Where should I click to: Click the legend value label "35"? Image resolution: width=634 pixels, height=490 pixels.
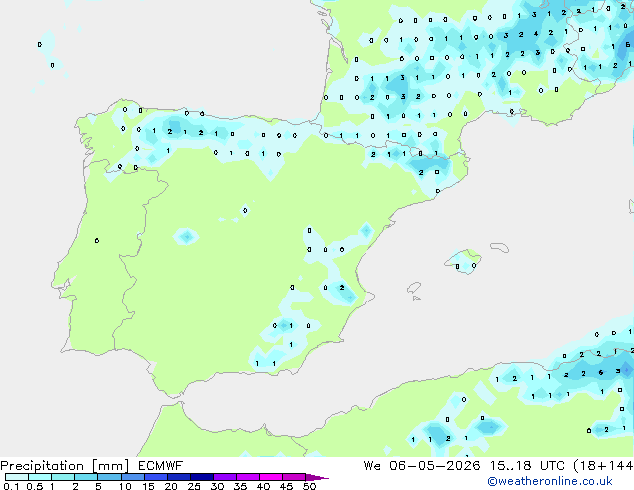coord(240,486)
